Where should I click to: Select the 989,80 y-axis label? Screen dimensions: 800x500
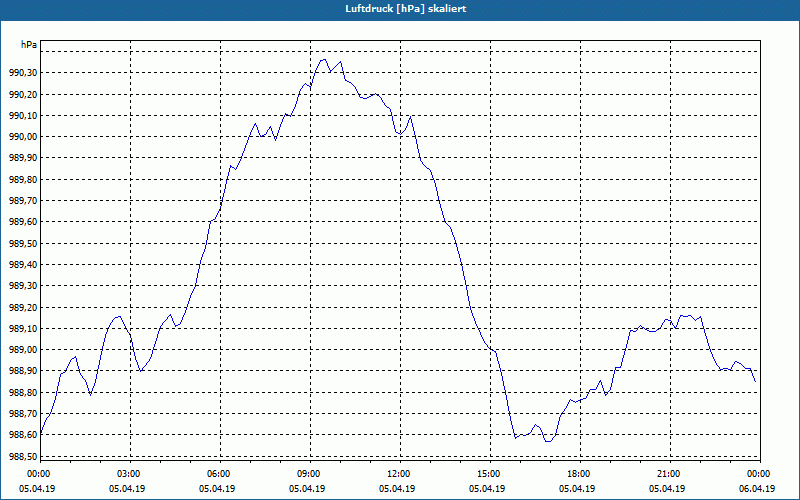(x=23, y=180)
